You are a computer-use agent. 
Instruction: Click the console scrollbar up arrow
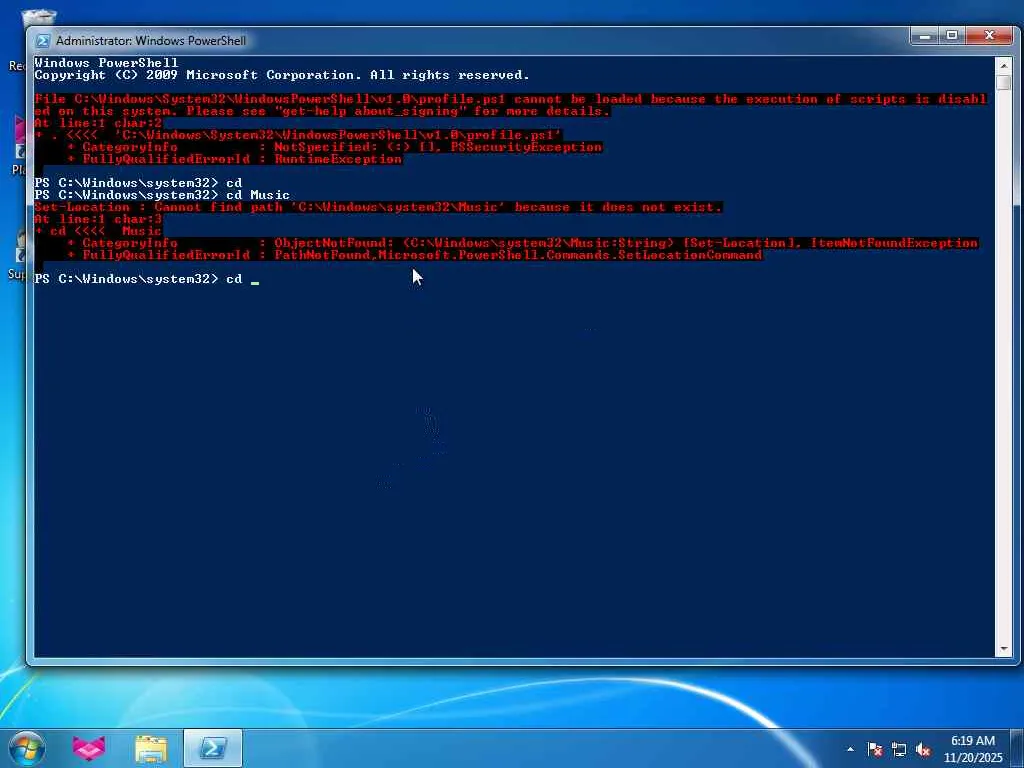point(1004,65)
